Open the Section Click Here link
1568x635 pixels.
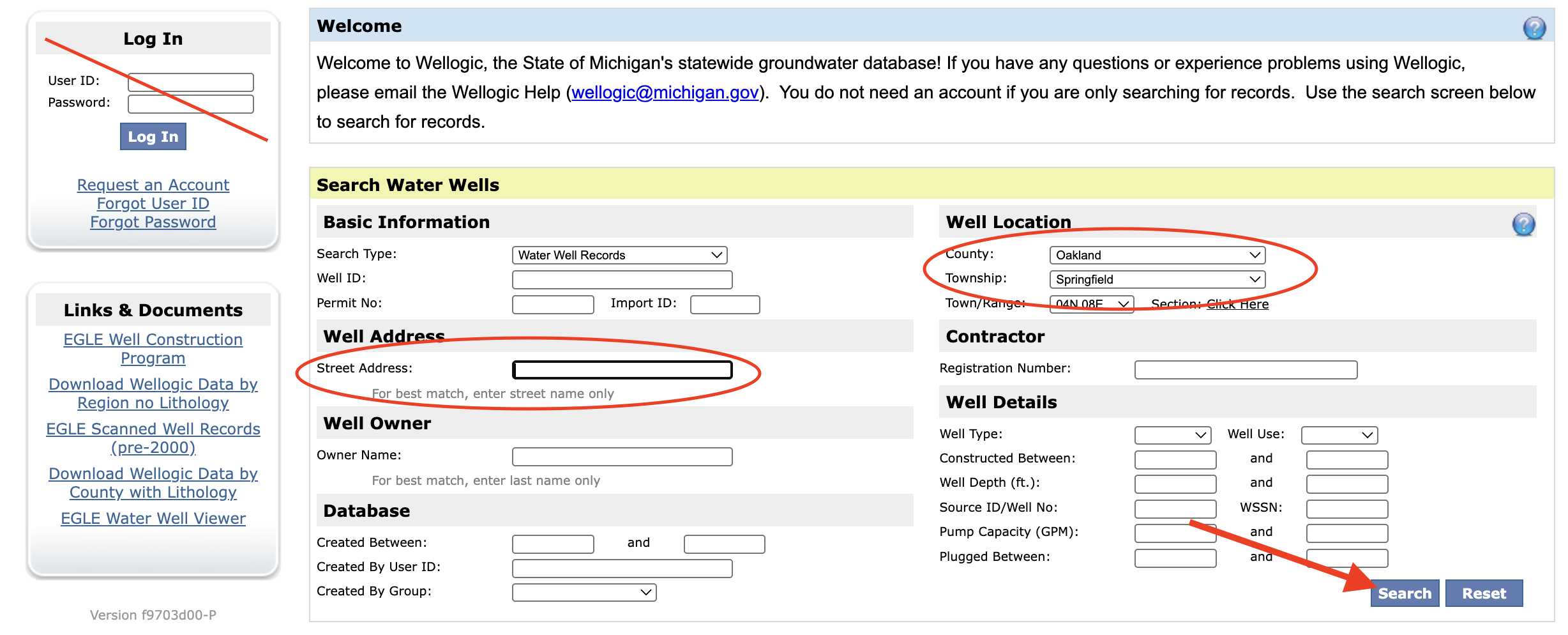pos(1237,304)
